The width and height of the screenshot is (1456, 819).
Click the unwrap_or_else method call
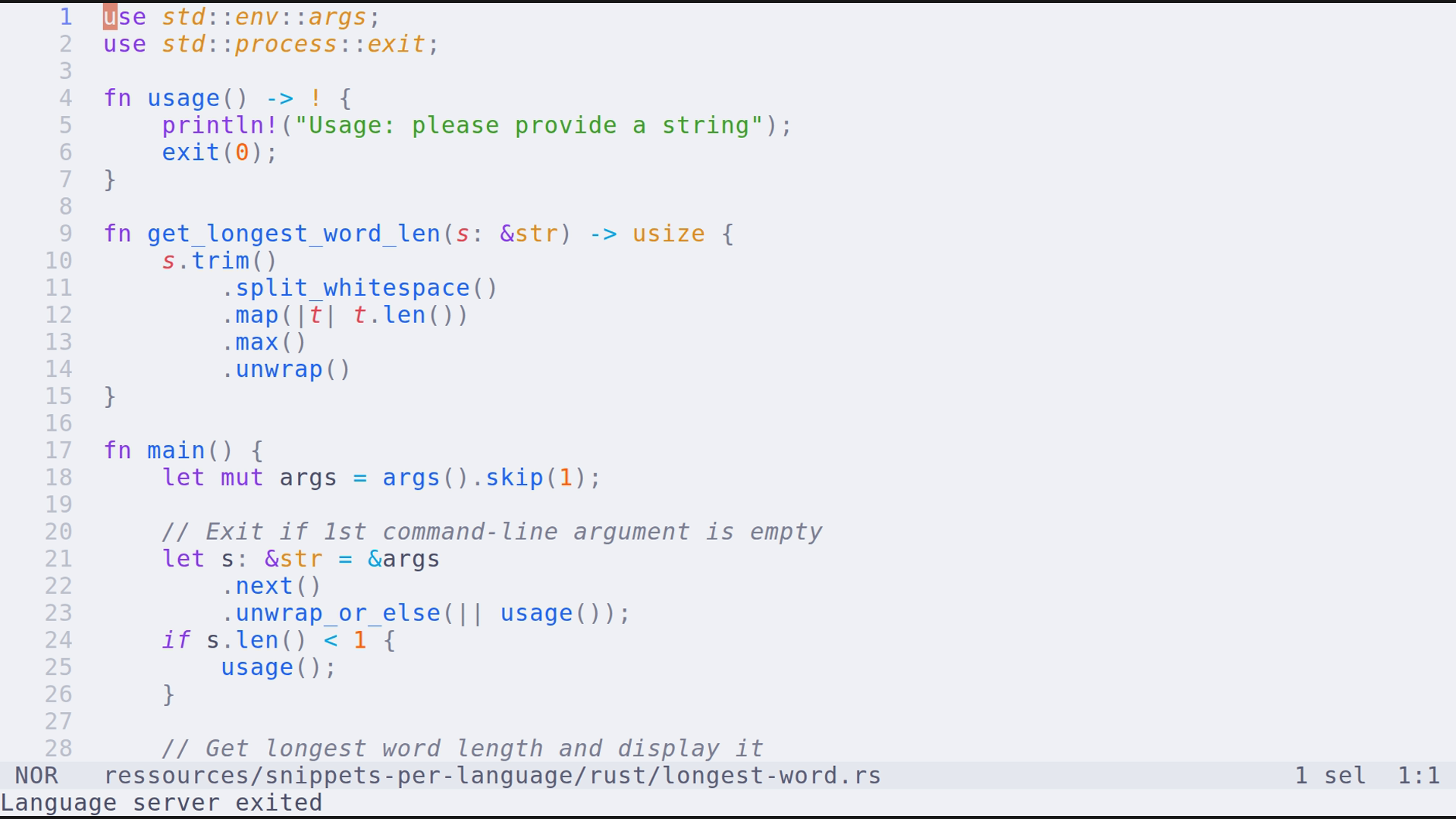tap(337, 613)
